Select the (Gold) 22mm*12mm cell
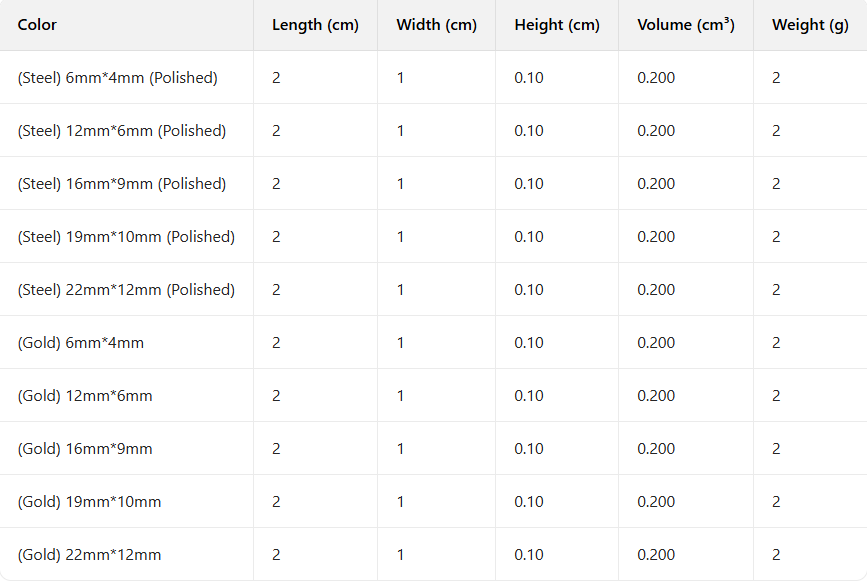Image resolution: width=867 pixels, height=581 pixels. click(89, 555)
